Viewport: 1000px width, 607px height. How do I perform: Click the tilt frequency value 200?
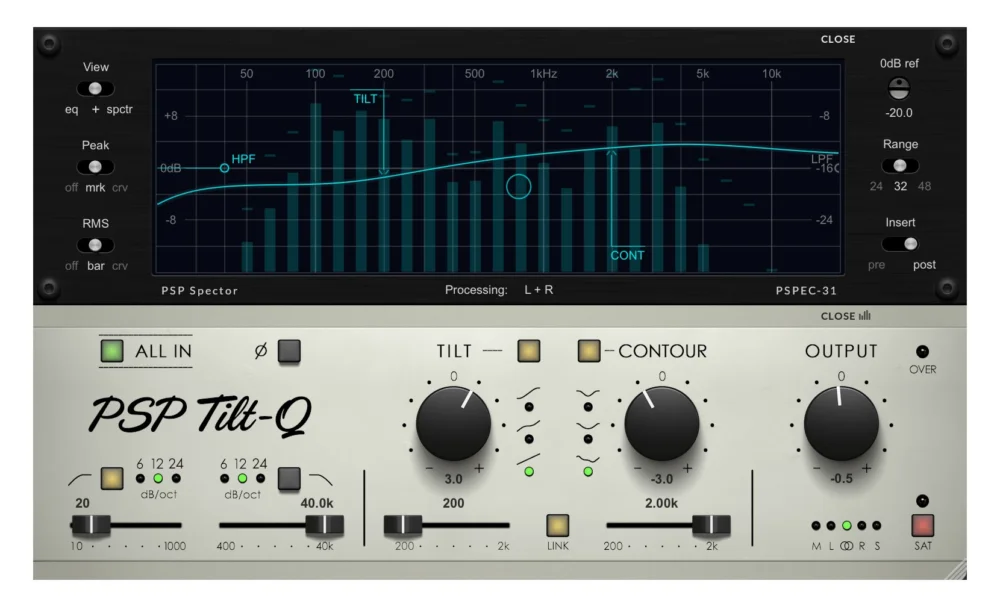click(x=453, y=504)
